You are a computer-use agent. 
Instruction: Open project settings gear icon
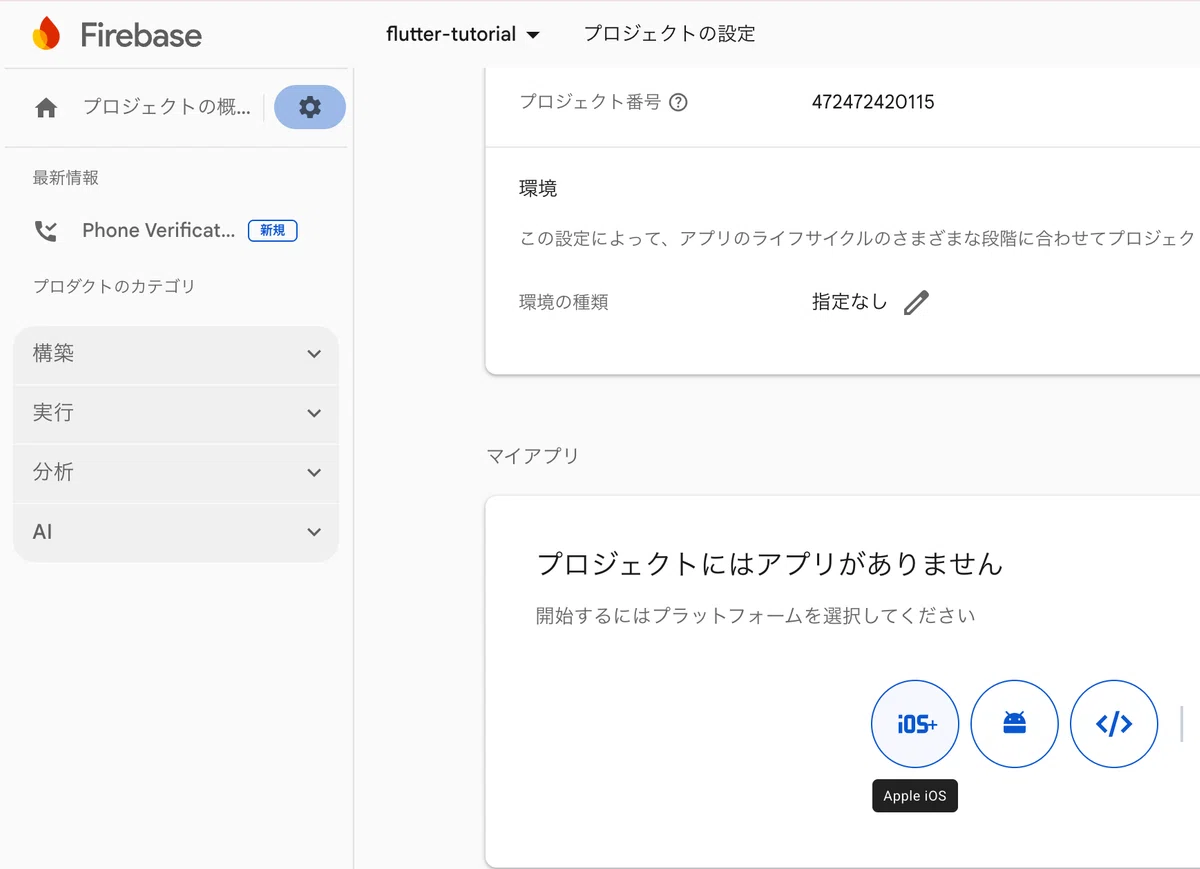click(x=310, y=107)
